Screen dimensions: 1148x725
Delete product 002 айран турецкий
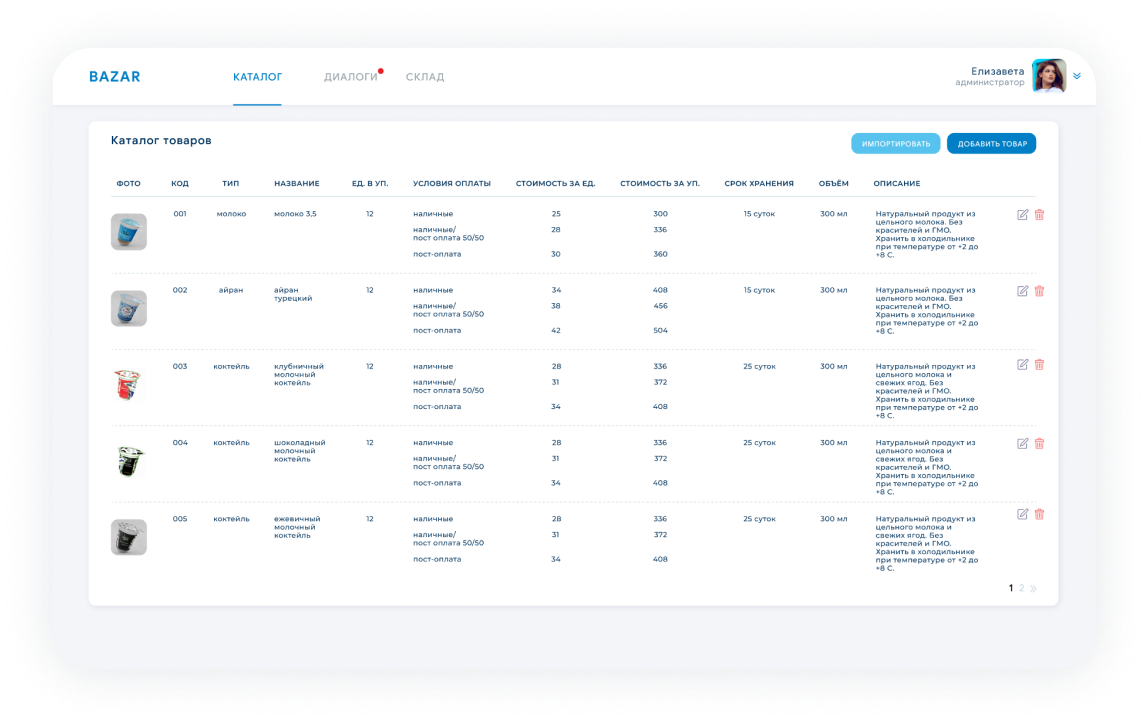[x=1039, y=291]
